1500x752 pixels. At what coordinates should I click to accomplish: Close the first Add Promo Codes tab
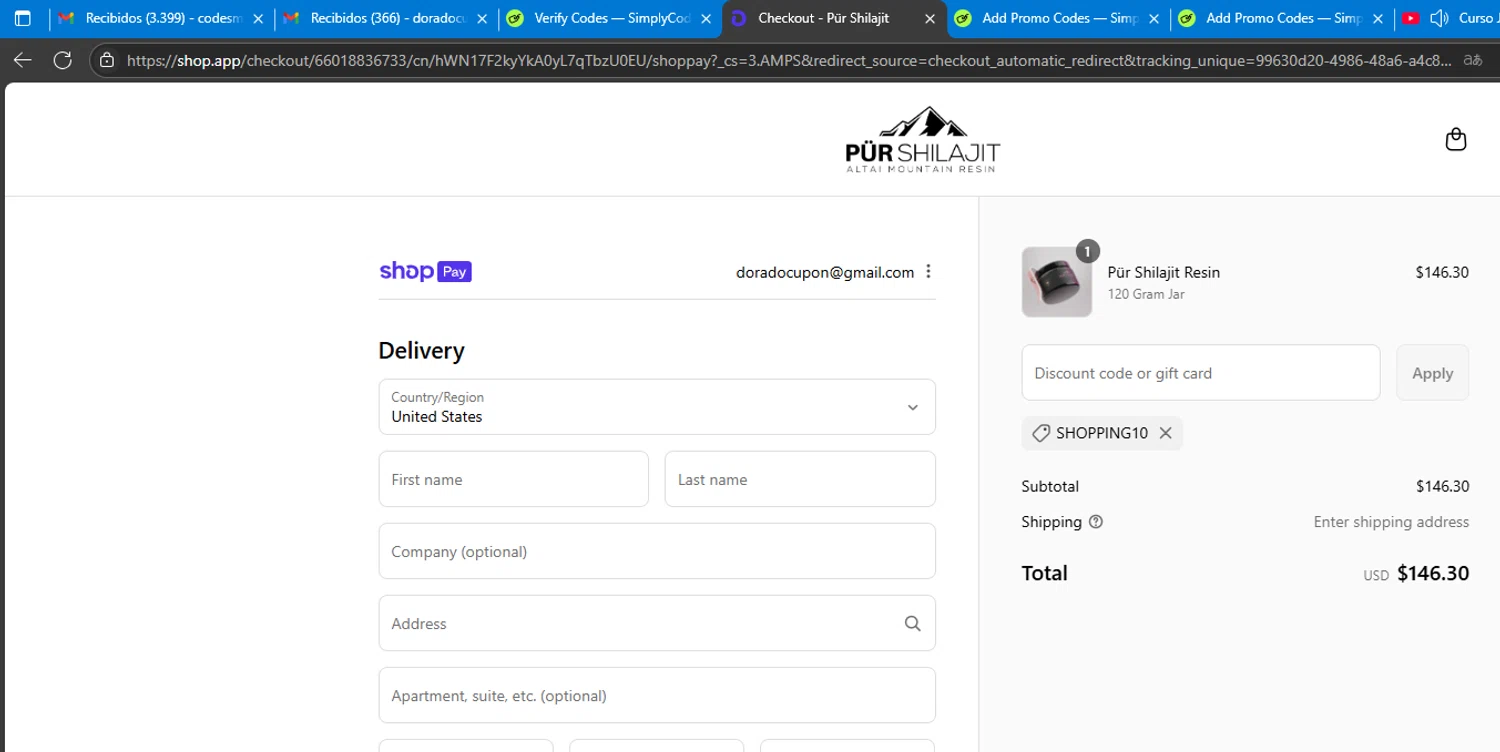[1154, 18]
